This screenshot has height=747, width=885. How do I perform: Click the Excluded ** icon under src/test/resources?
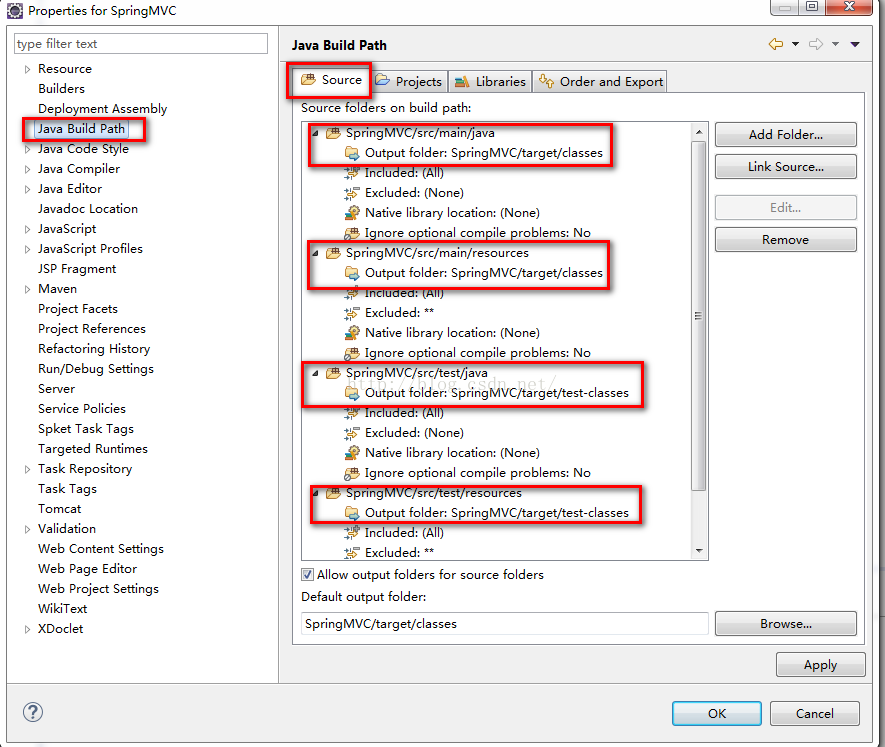352,553
